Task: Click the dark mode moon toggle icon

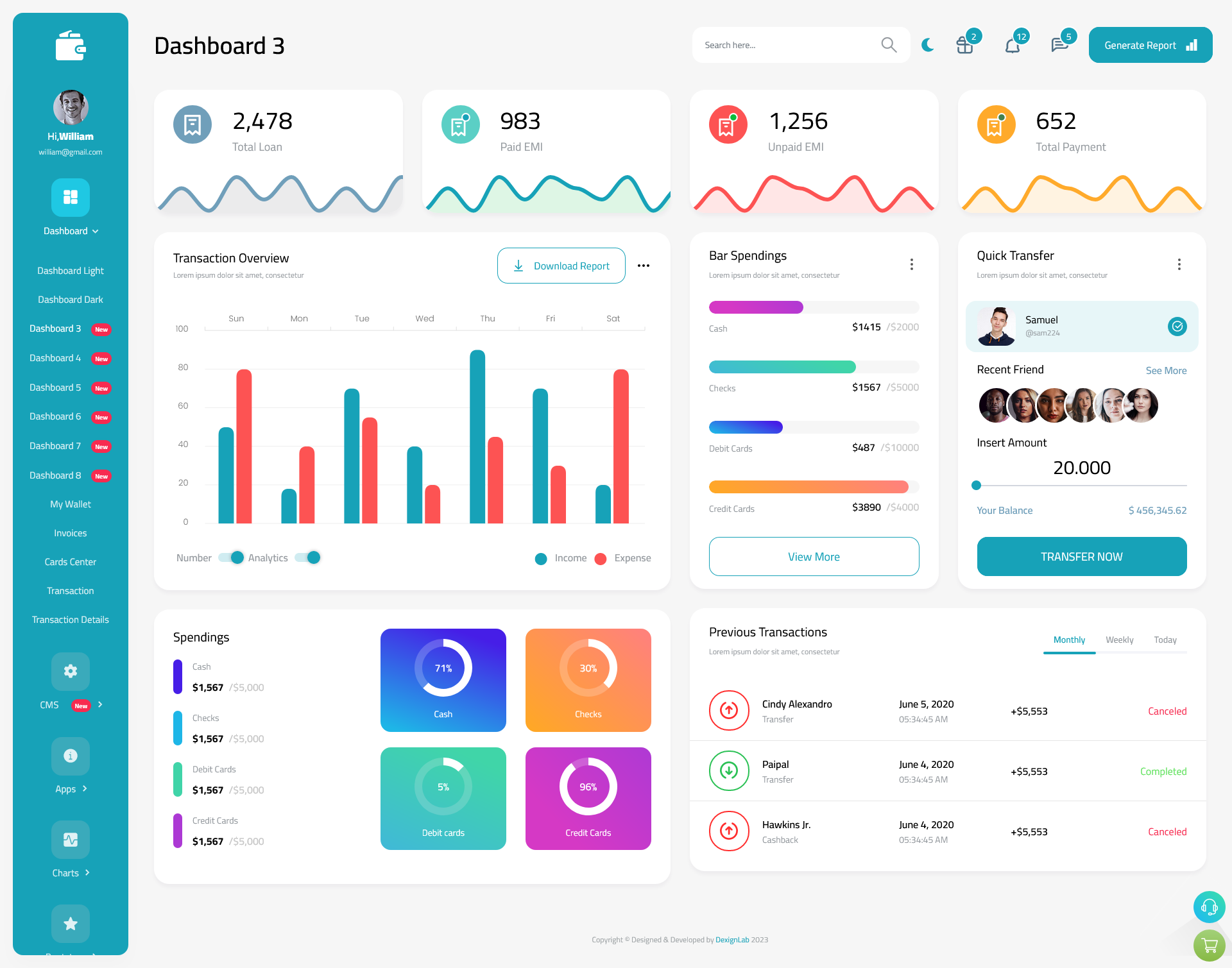Action: coord(927,44)
